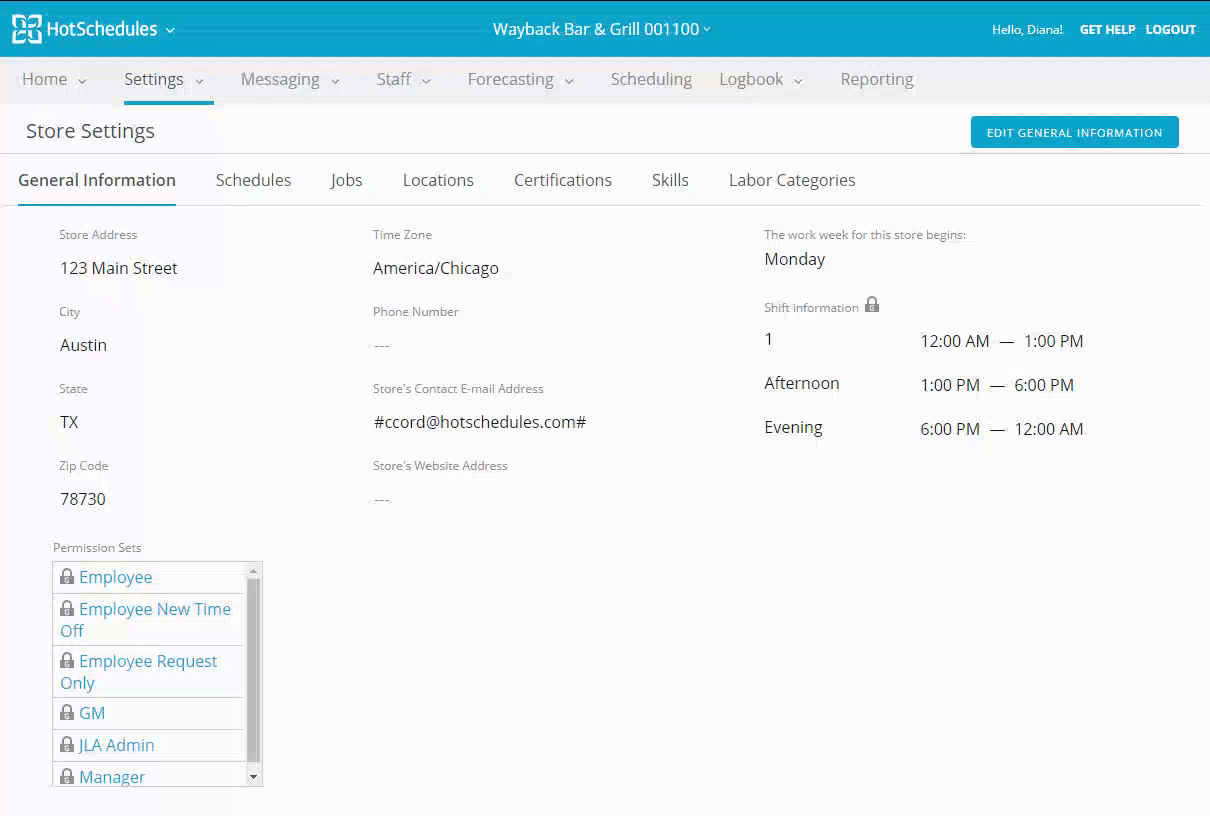Click the America/Chicago time zone value
This screenshot has height=816, width=1210.
coord(436,268)
